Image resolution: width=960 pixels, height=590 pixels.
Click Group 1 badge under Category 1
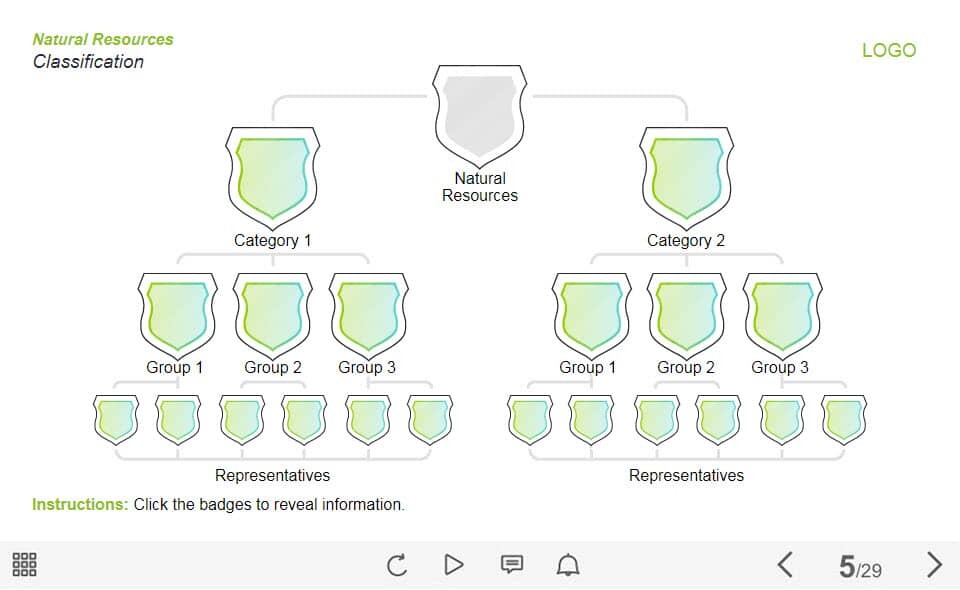click(x=176, y=313)
